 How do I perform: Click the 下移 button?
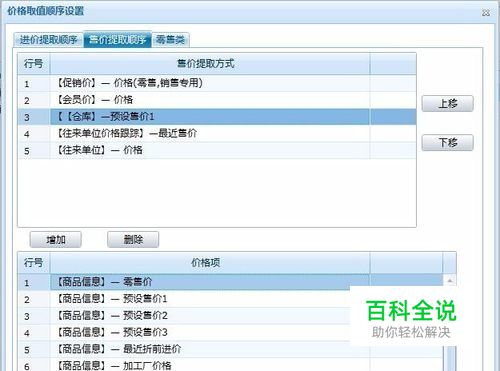tap(448, 143)
